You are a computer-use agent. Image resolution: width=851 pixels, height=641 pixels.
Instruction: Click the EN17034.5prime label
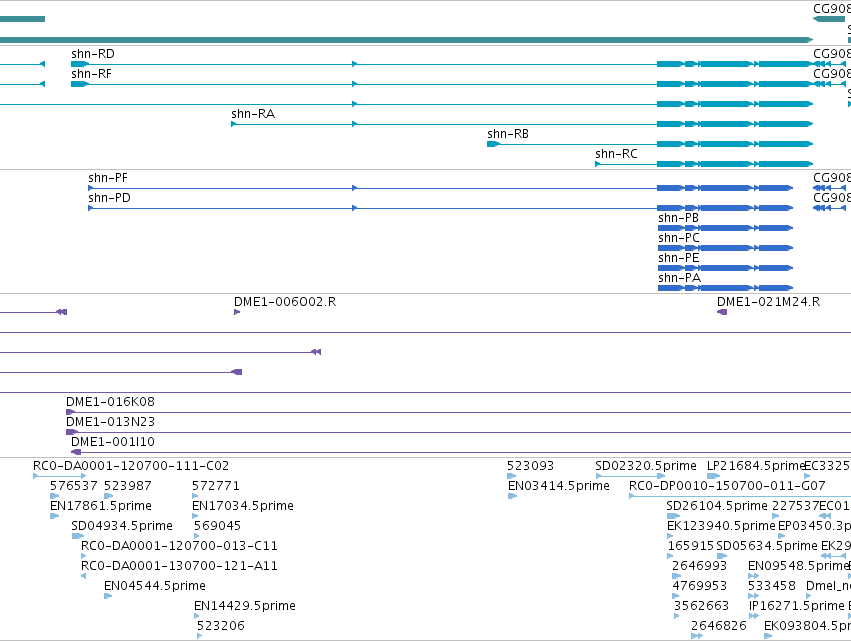pyautogui.click(x=243, y=506)
